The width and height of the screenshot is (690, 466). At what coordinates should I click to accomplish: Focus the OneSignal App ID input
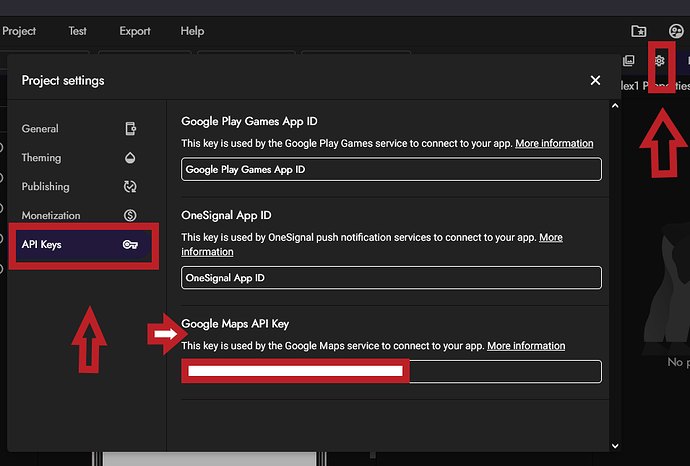point(391,278)
